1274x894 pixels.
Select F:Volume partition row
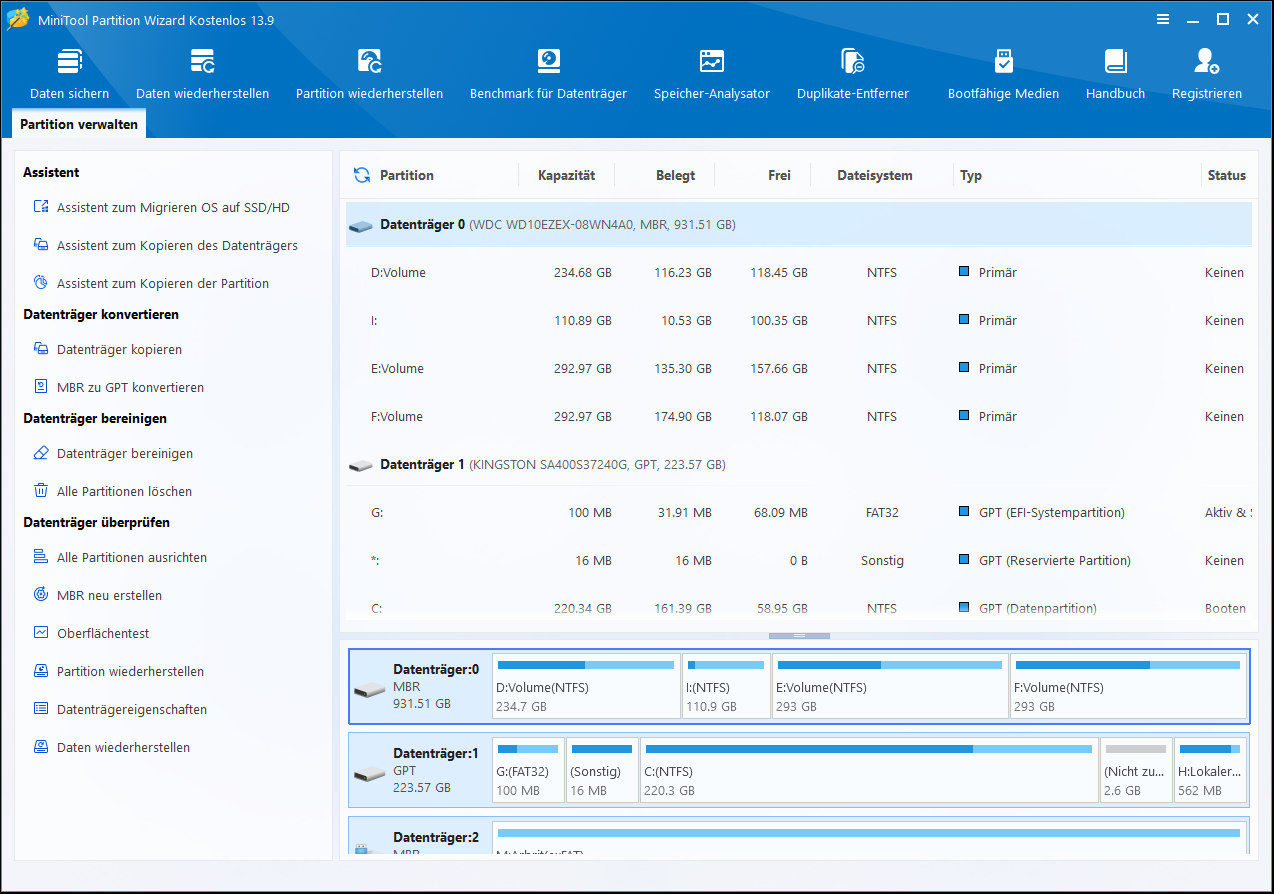pyautogui.click(x=798, y=416)
